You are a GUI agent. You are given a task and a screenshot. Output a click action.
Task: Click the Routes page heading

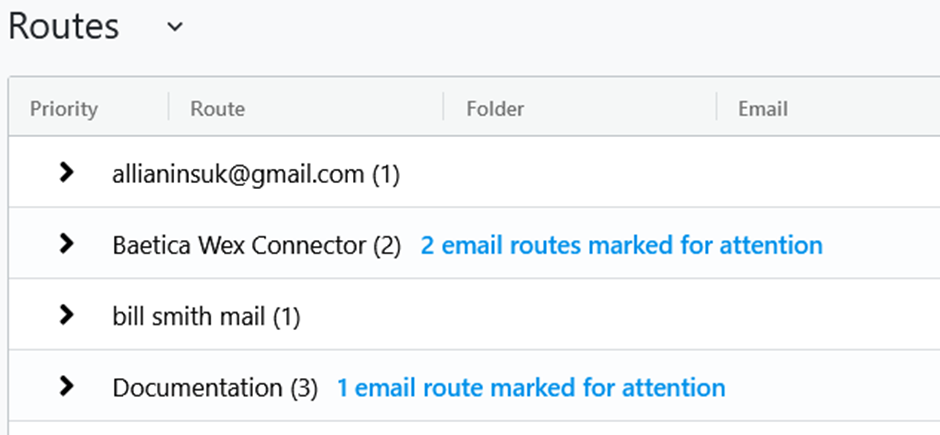tap(64, 27)
